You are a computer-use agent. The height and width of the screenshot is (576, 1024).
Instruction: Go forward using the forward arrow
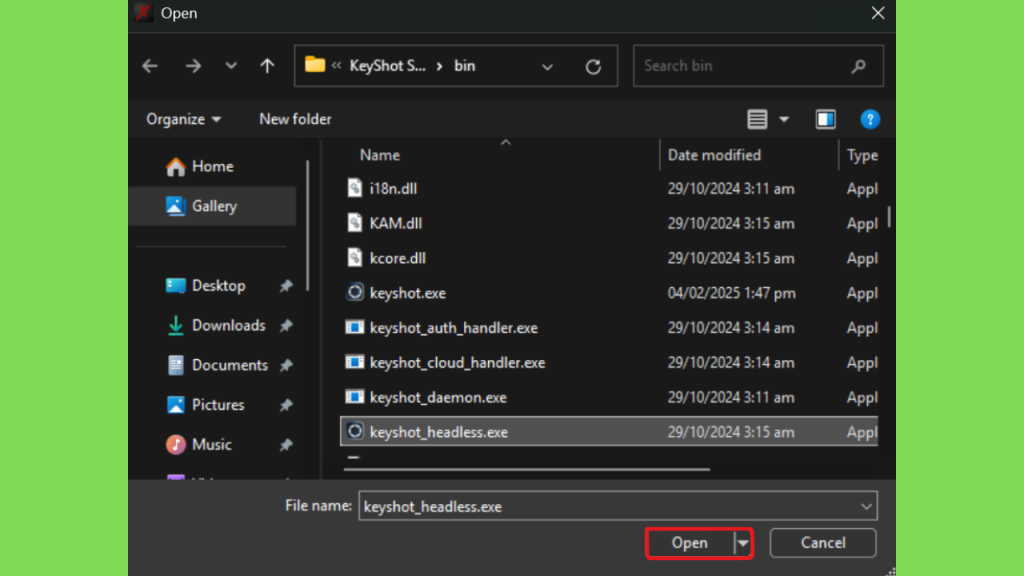(193, 66)
